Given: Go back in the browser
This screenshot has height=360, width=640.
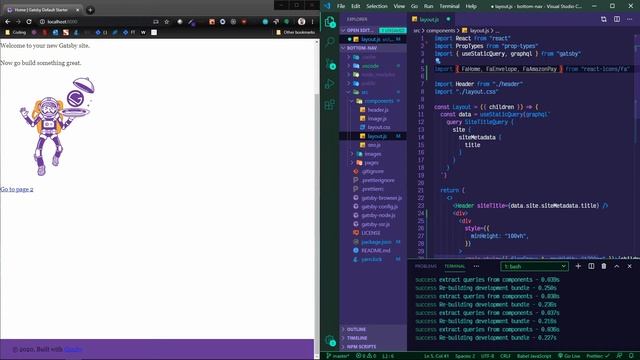Looking at the screenshot, I should [x=7, y=22].
